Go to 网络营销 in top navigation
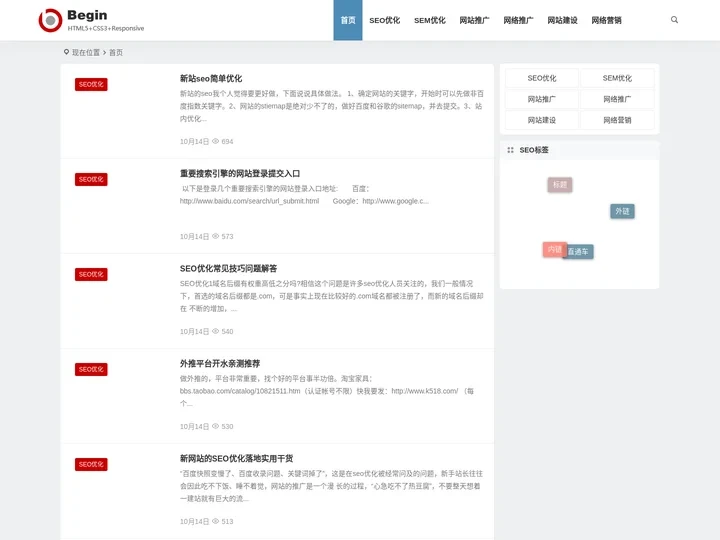The width and height of the screenshot is (720, 540). tap(606, 20)
